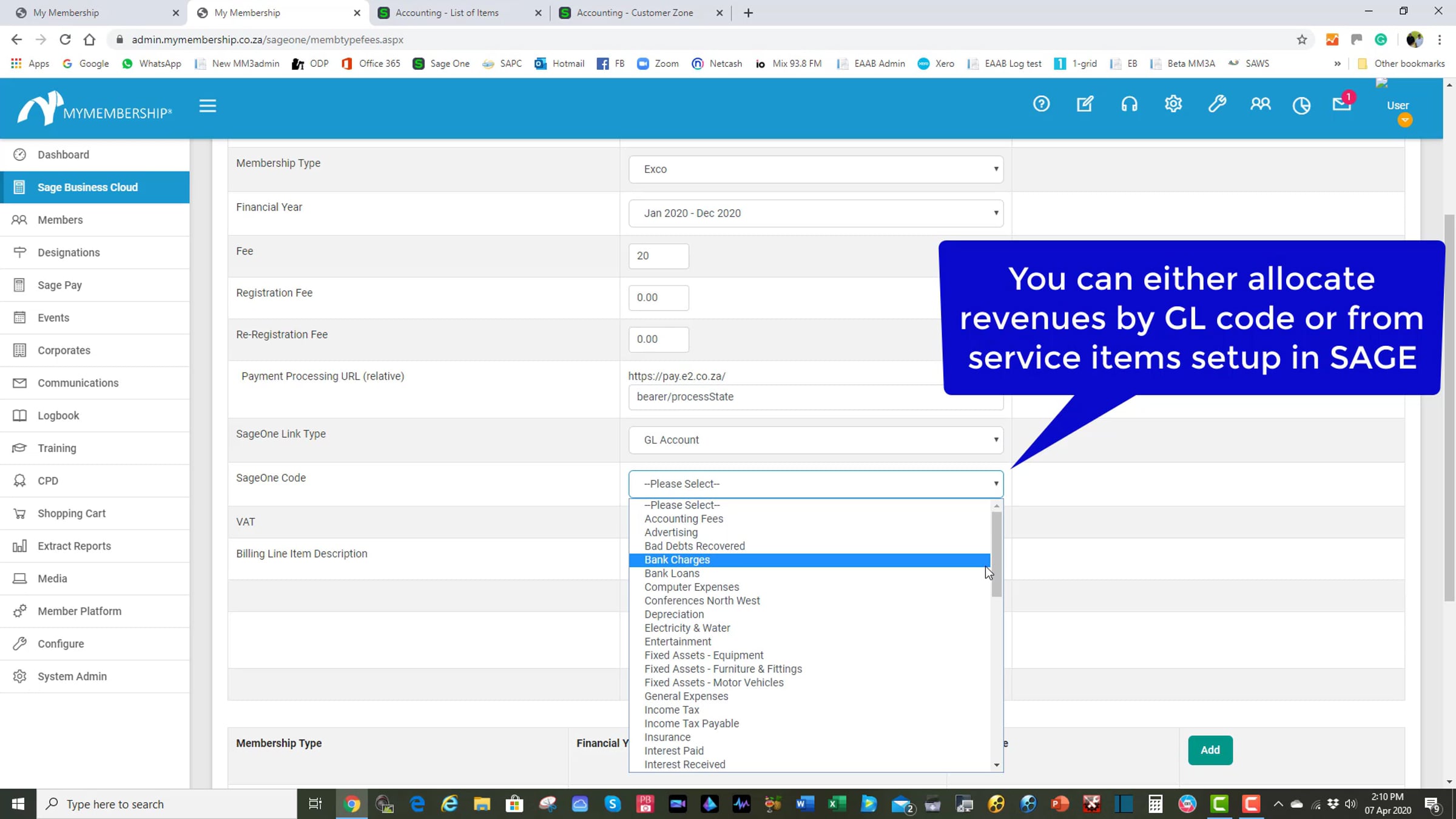
Task: Click the settings gear icon in header
Action: 1173,104
